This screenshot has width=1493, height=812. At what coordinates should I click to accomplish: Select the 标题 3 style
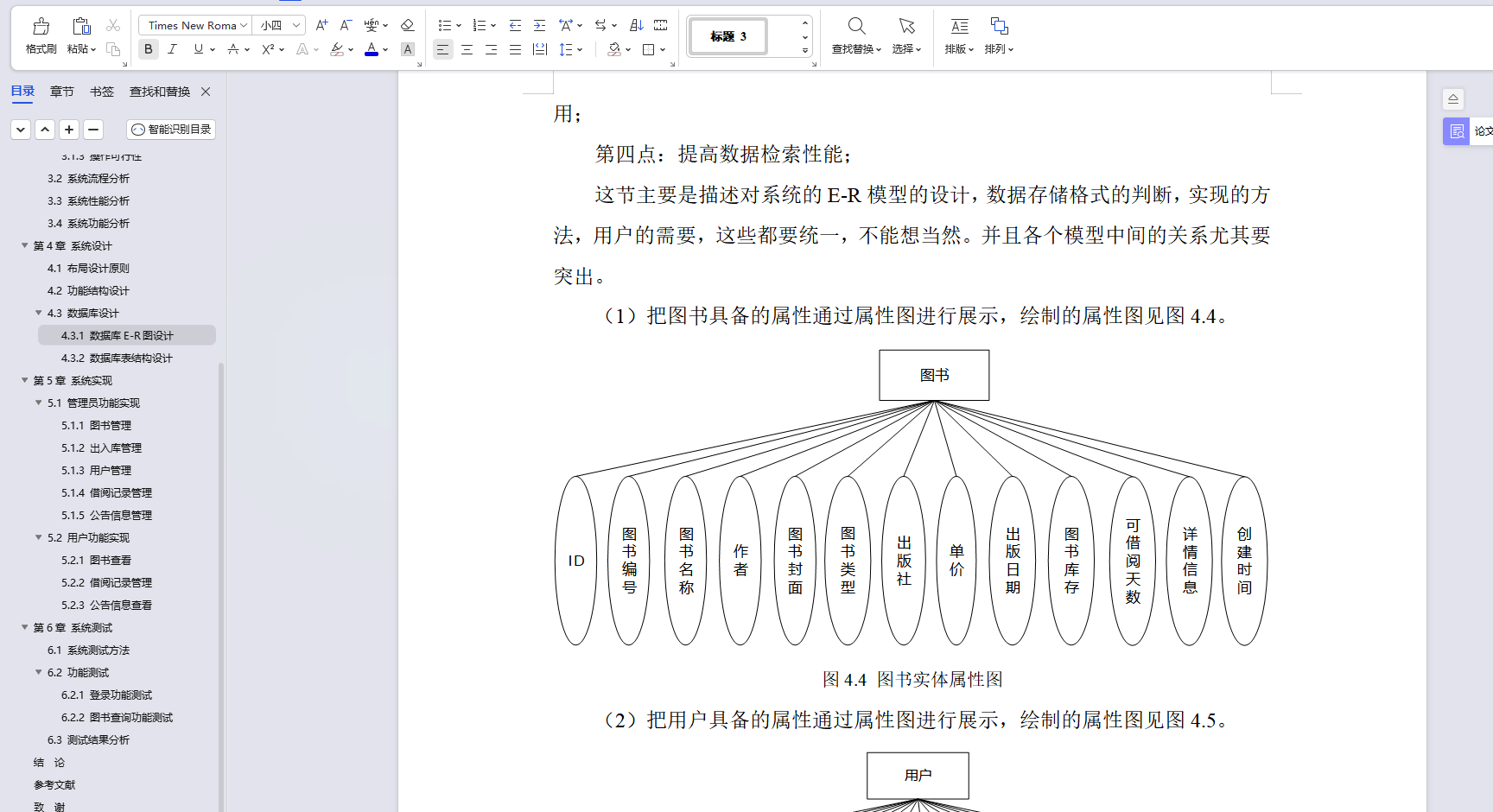tap(728, 36)
